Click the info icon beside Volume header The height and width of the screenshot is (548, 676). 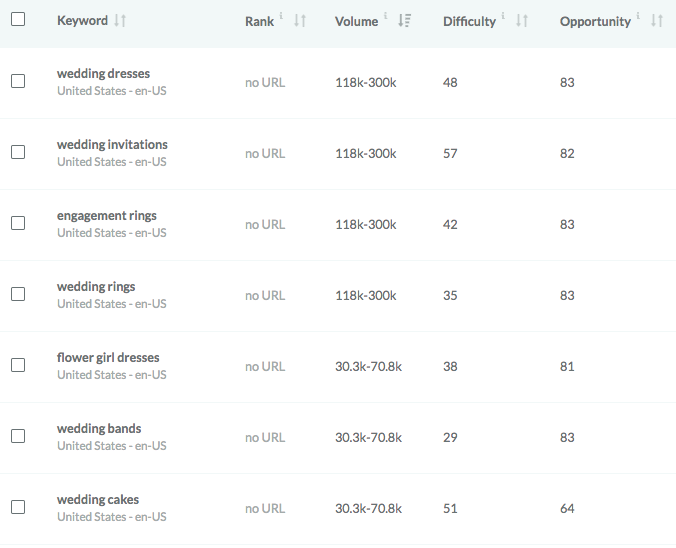[386, 16]
